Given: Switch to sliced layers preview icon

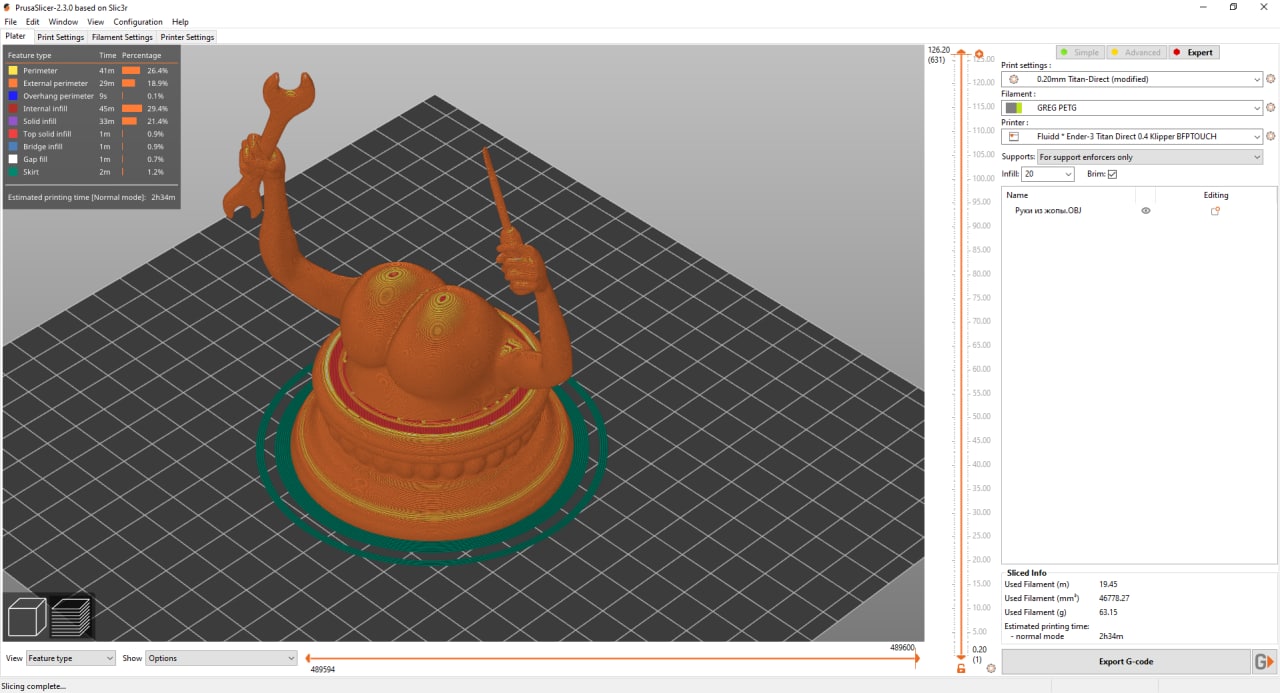Looking at the screenshot, I should click(71, 616).
